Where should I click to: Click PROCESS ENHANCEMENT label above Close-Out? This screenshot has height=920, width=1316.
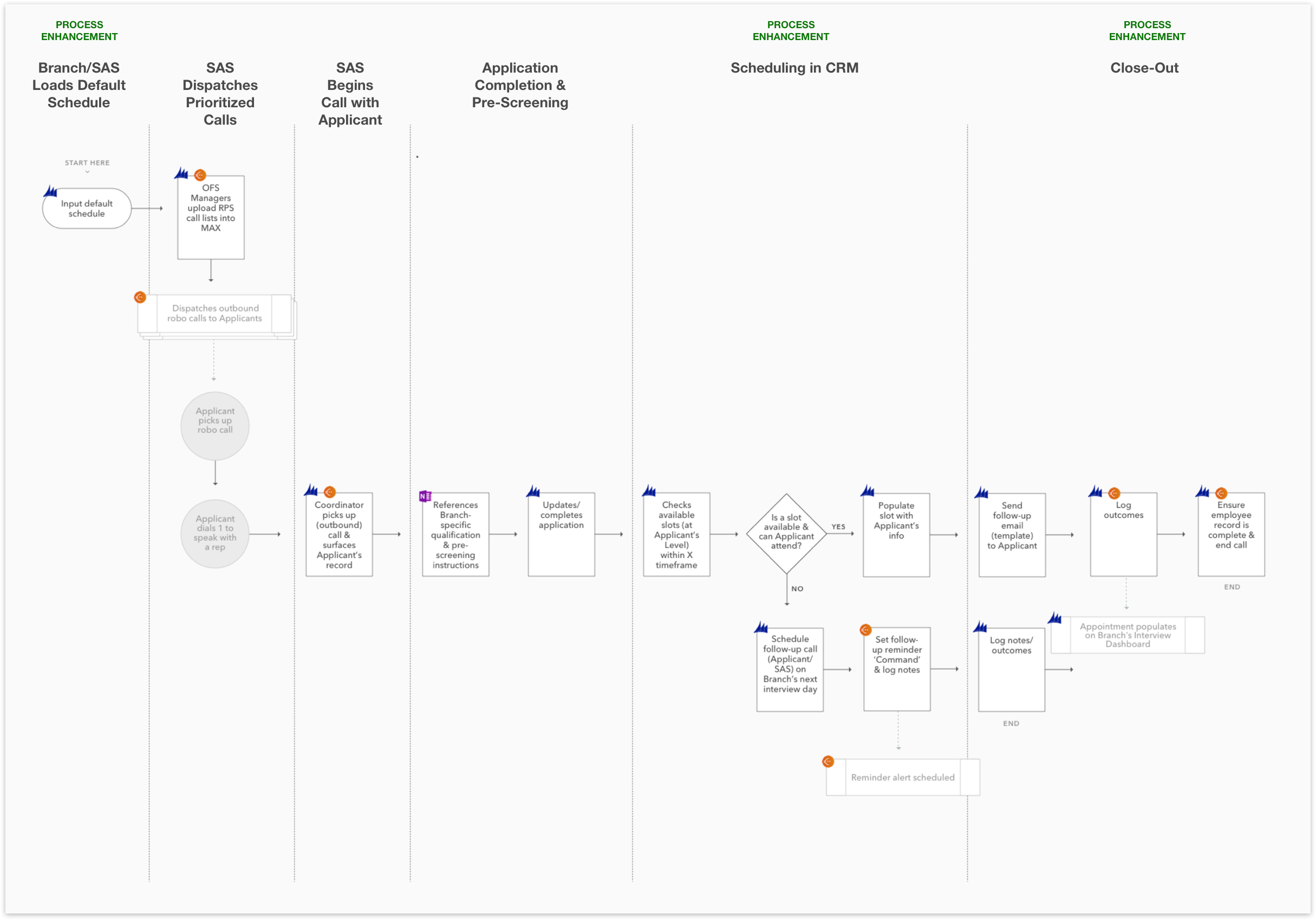pos(1146,30)
